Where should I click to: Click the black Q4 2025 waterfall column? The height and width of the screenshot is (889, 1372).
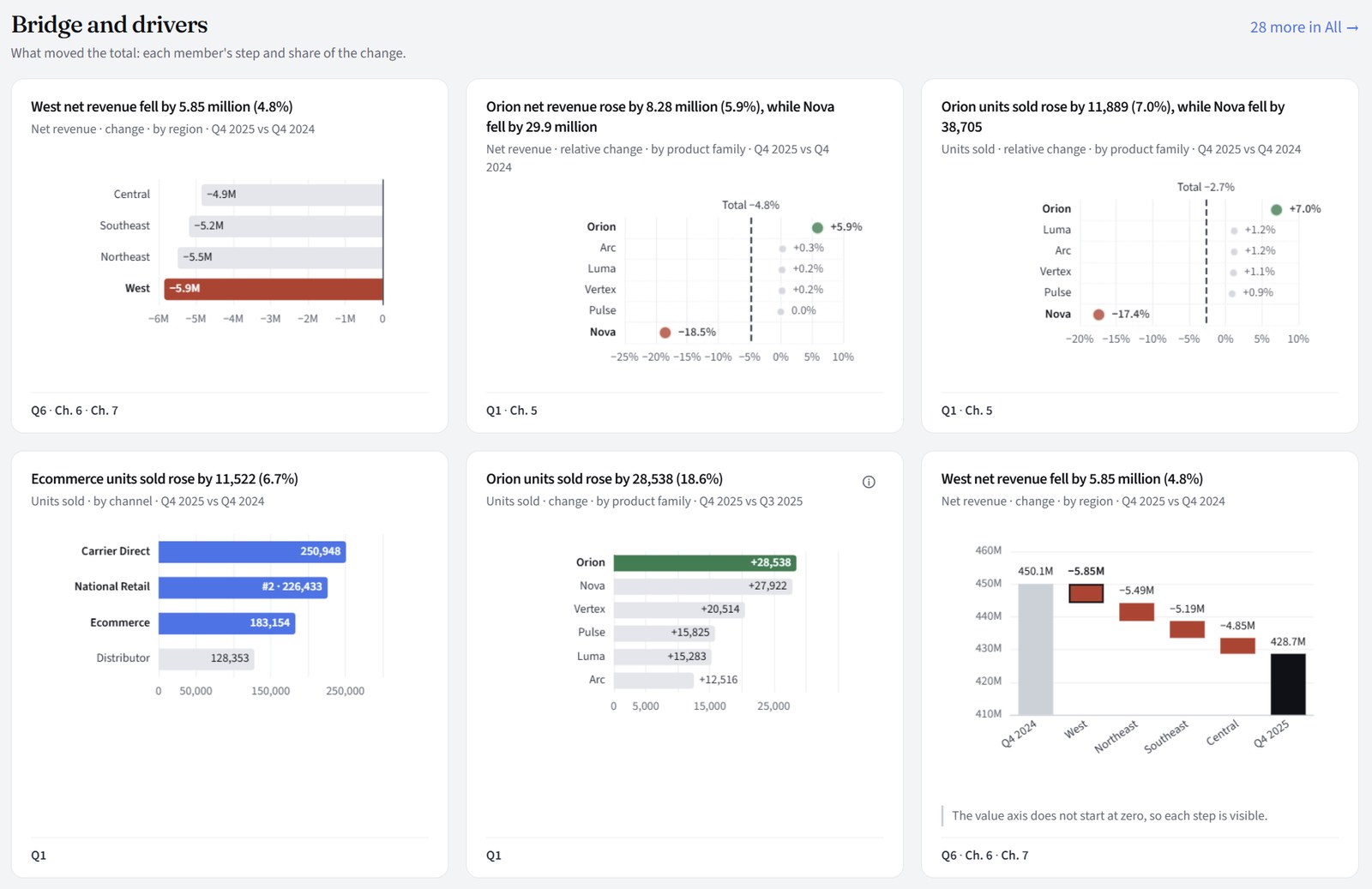(x=1288, y=684)
